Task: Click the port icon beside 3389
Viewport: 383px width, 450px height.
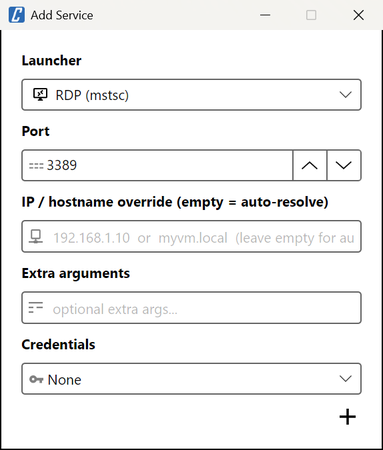Action: coord(36,166)
